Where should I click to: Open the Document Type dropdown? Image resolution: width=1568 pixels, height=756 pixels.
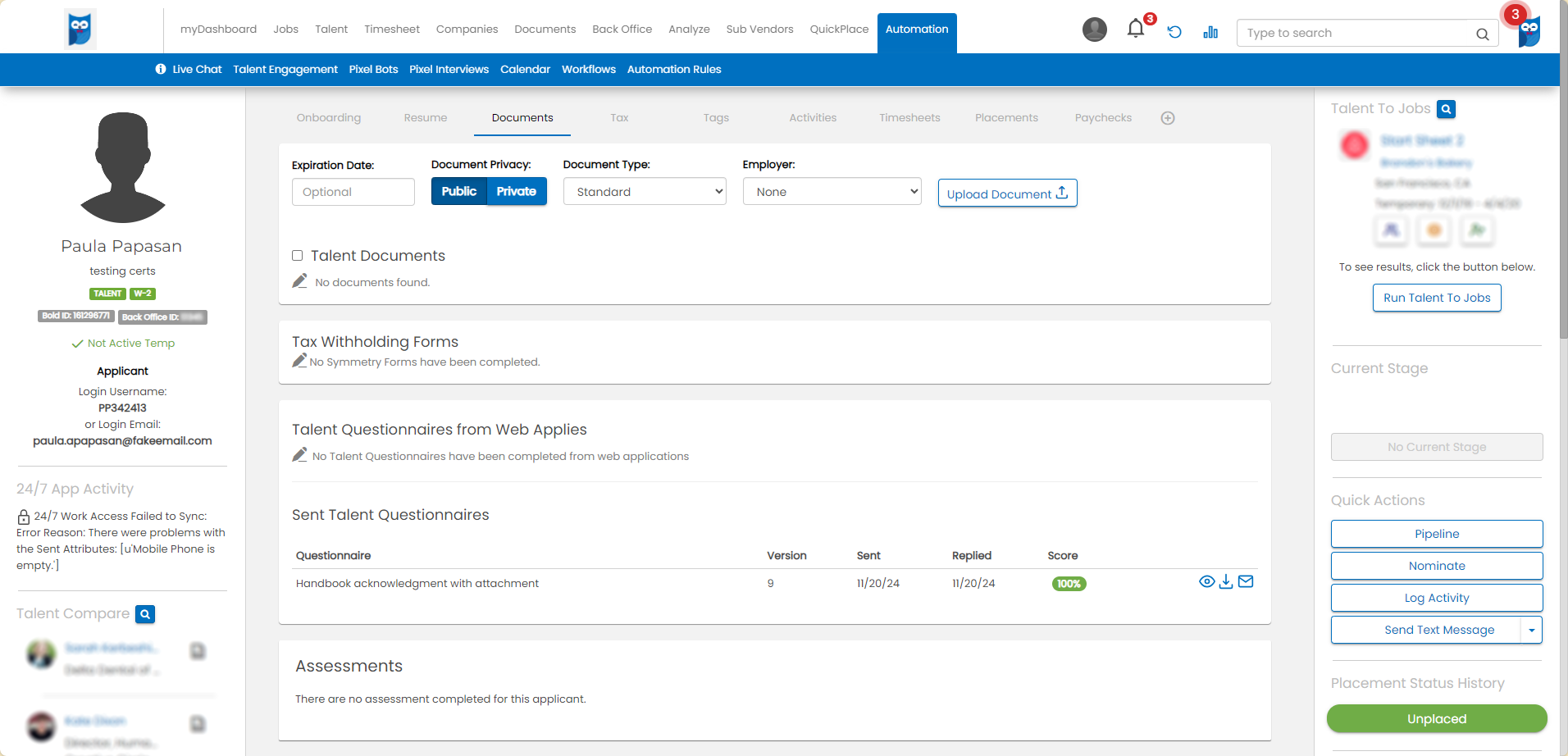coord(645,191)
